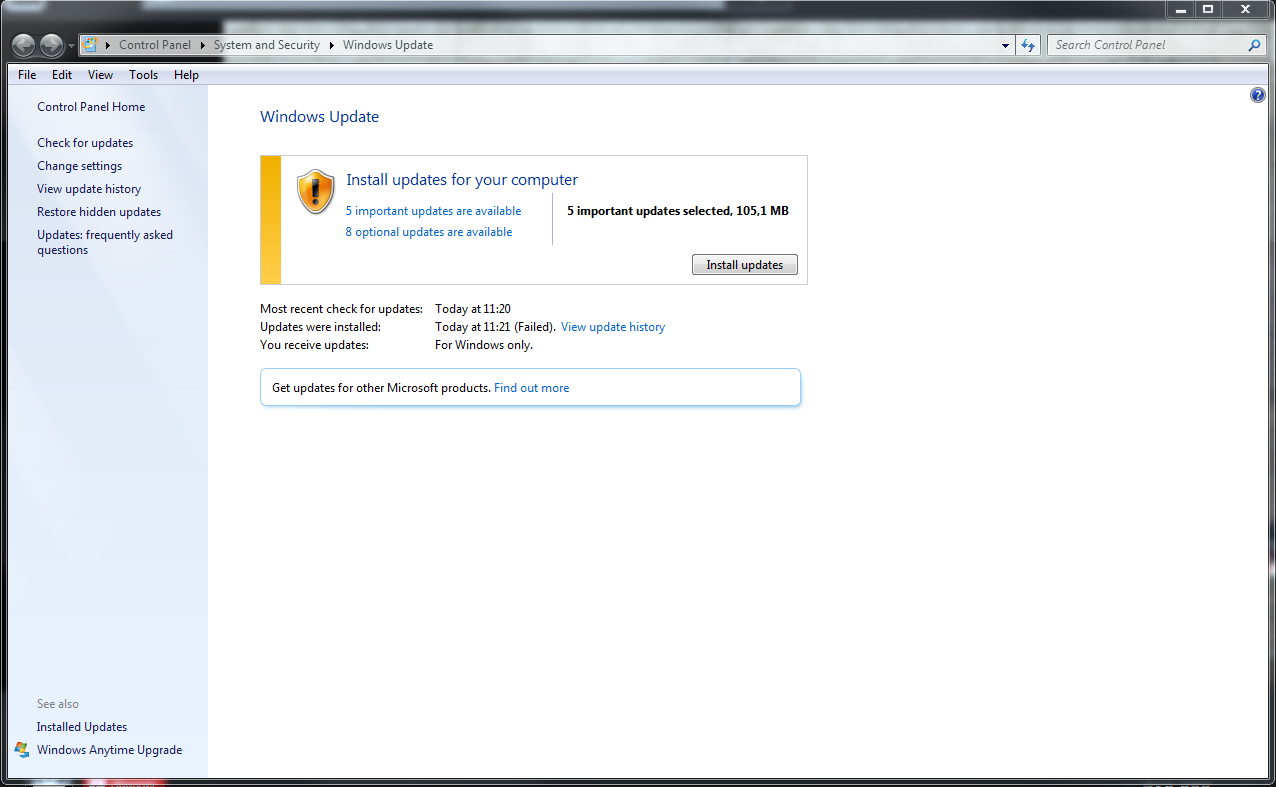Click the yellow warning shield icon
Image resolution: width=1276 pixels, height=787 pixels.
tap(316, 191)
